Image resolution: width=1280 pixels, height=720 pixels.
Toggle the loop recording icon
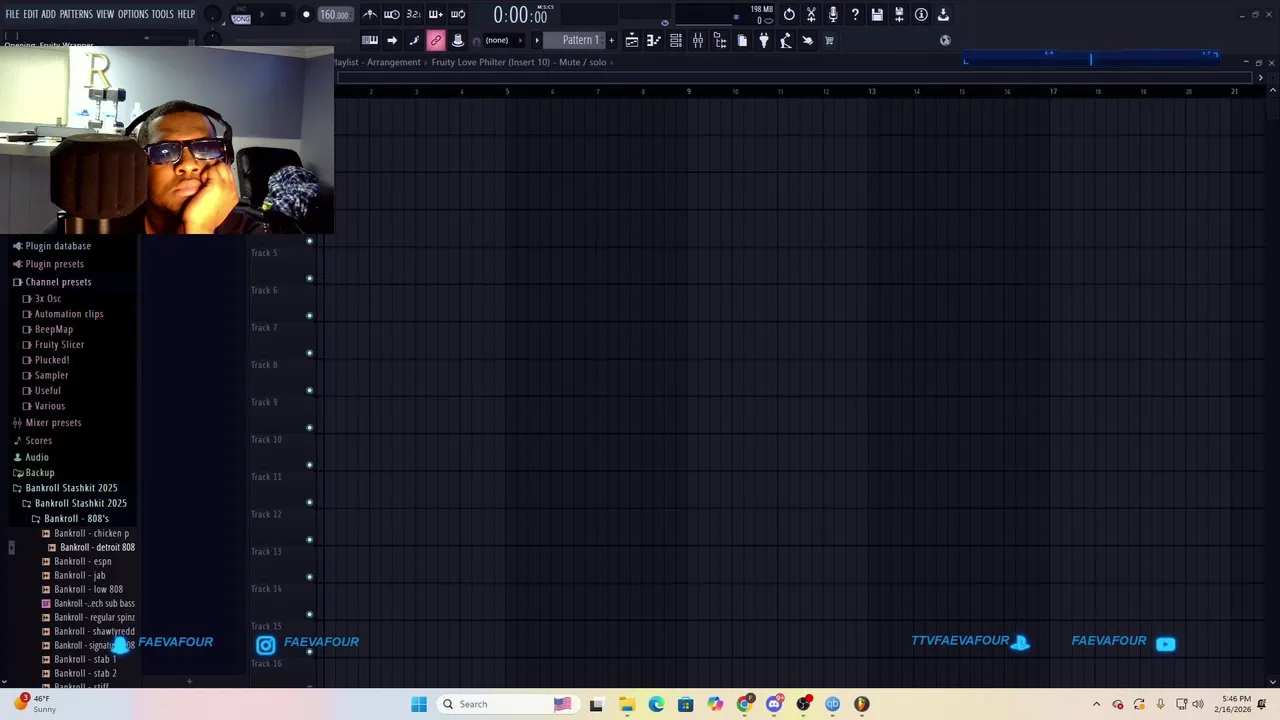[457, 14]
